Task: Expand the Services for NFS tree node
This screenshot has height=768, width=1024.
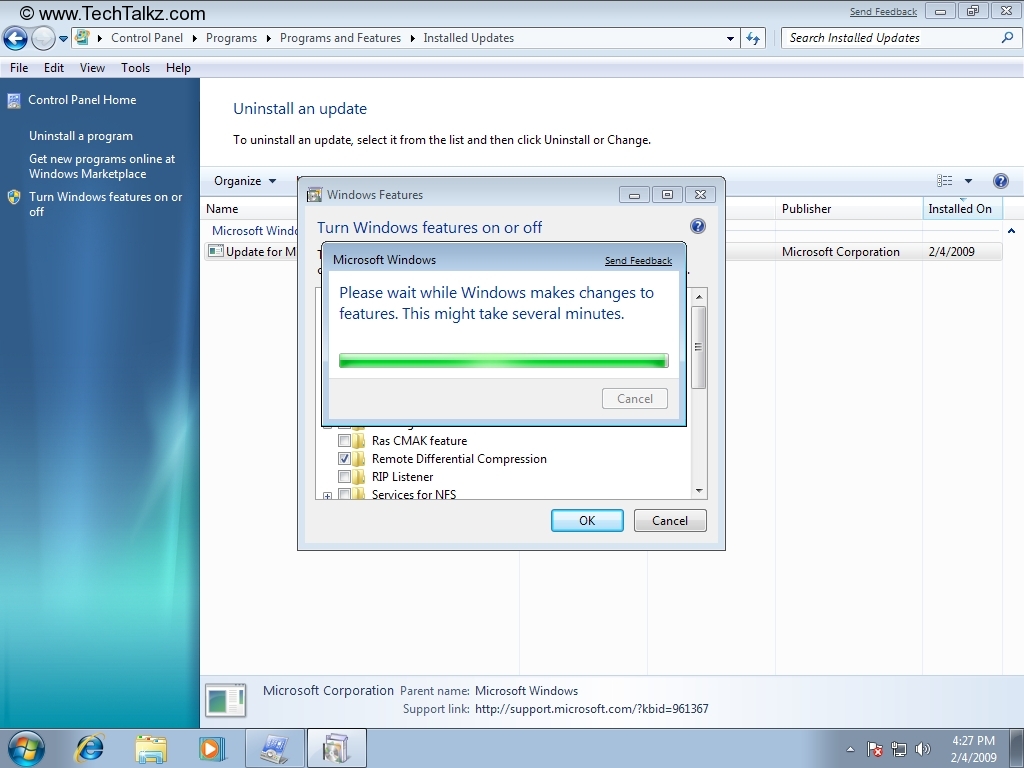Action: click(x=327, y=495)
